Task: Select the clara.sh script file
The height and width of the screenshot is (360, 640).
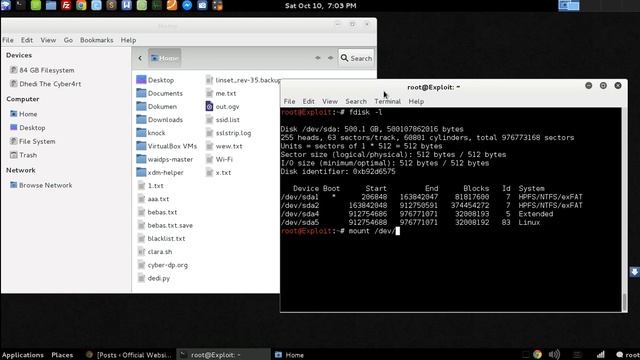Action: (x=155, y=251)
